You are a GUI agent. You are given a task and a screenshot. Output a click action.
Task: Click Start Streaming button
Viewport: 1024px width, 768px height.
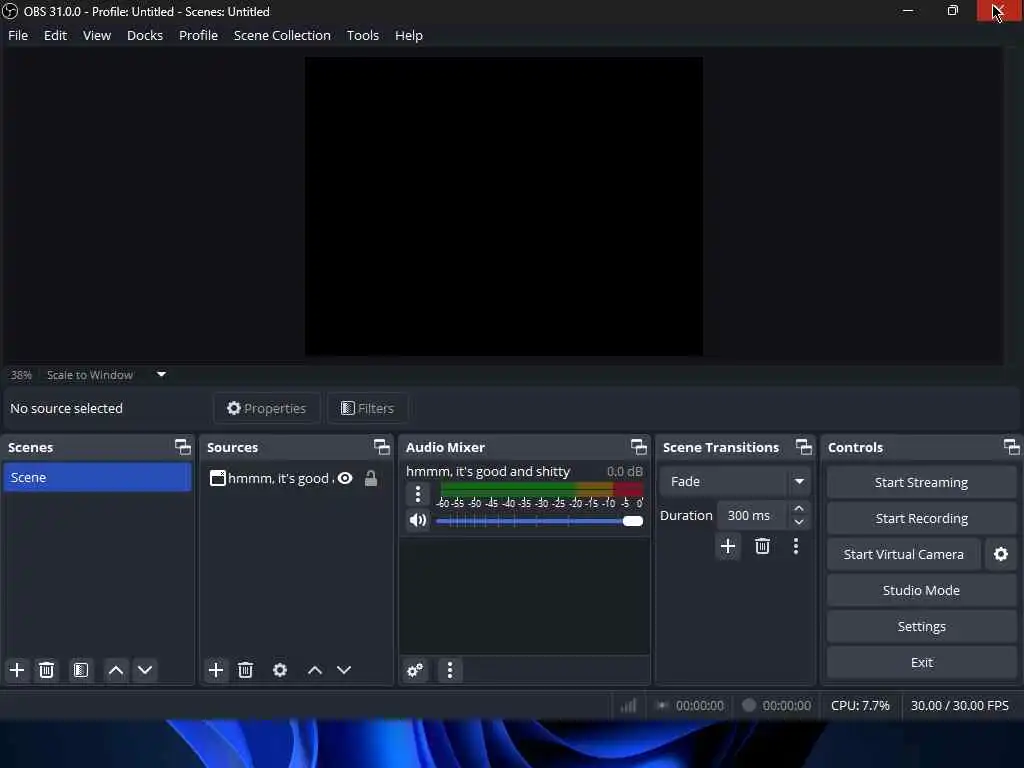921,483
